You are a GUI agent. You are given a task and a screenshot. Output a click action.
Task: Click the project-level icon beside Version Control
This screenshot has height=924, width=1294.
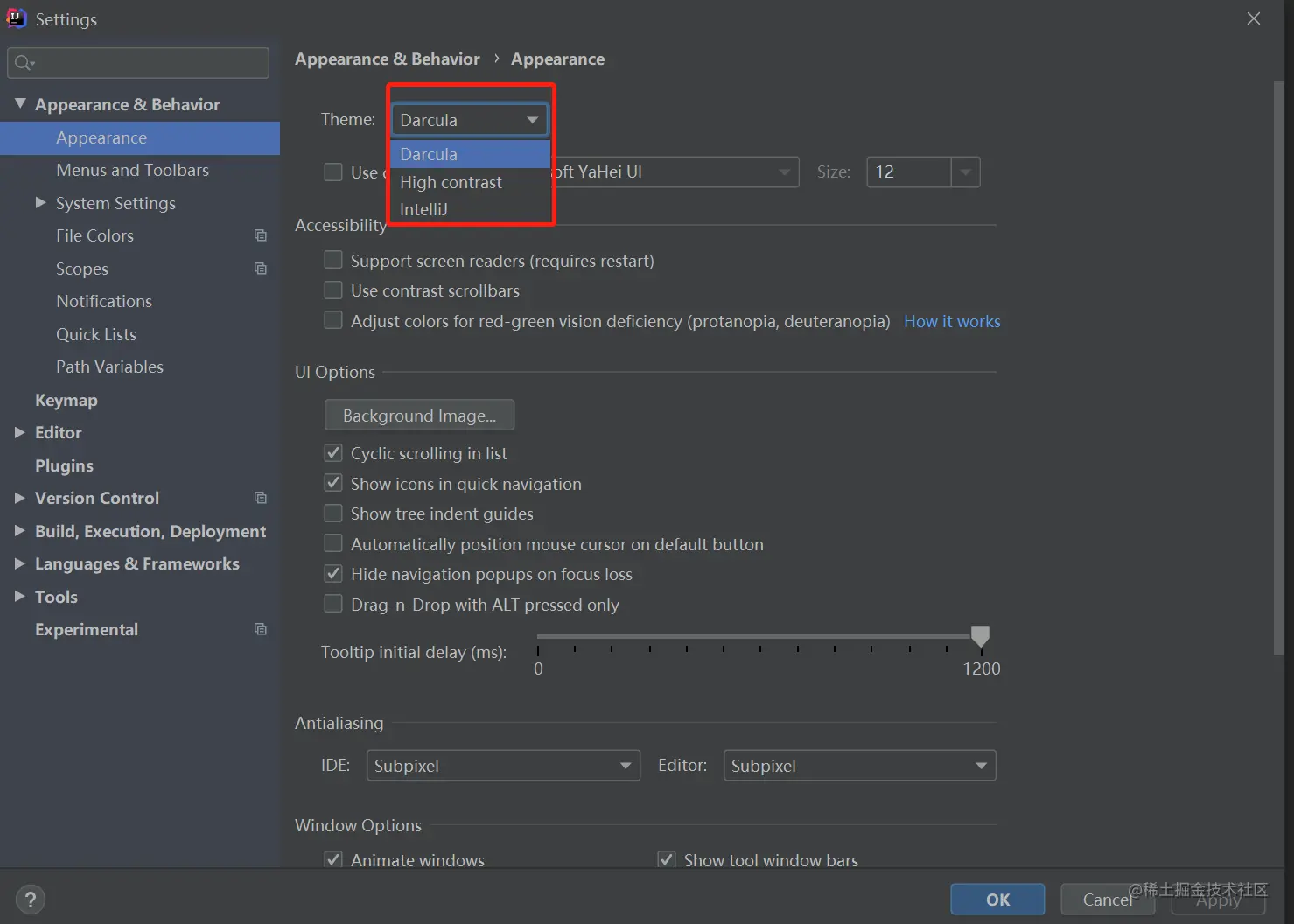pos(260,498)
